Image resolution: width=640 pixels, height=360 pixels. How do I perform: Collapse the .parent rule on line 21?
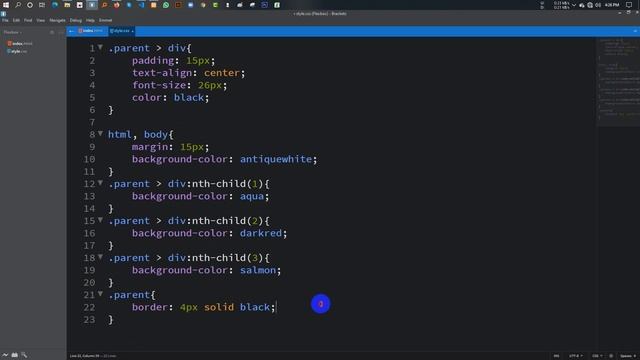(100, 294)
